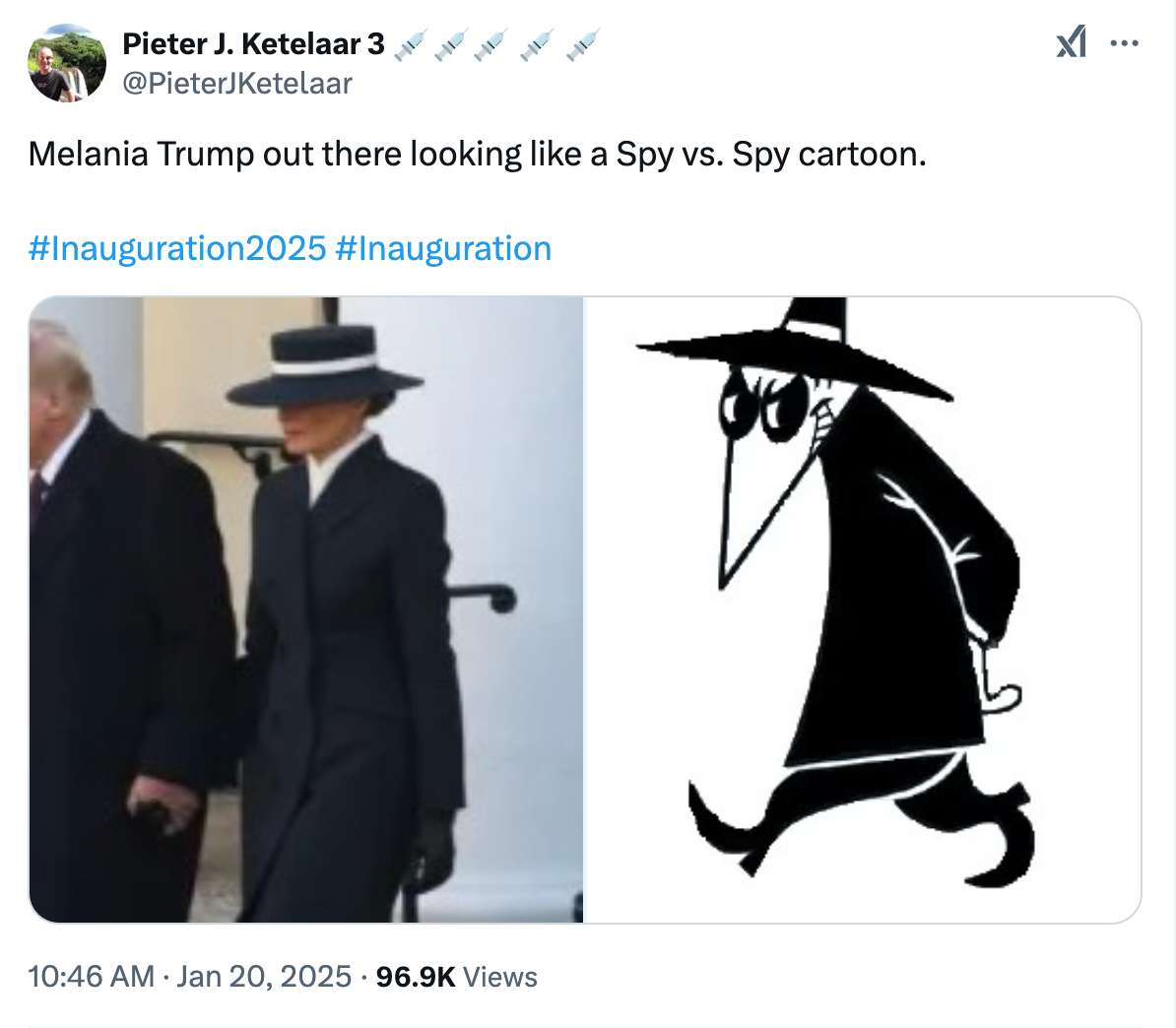Click the word Melania in the tweet
Image resolution: width=1176 pixels, height=1028 pixels.
[90, 154]
